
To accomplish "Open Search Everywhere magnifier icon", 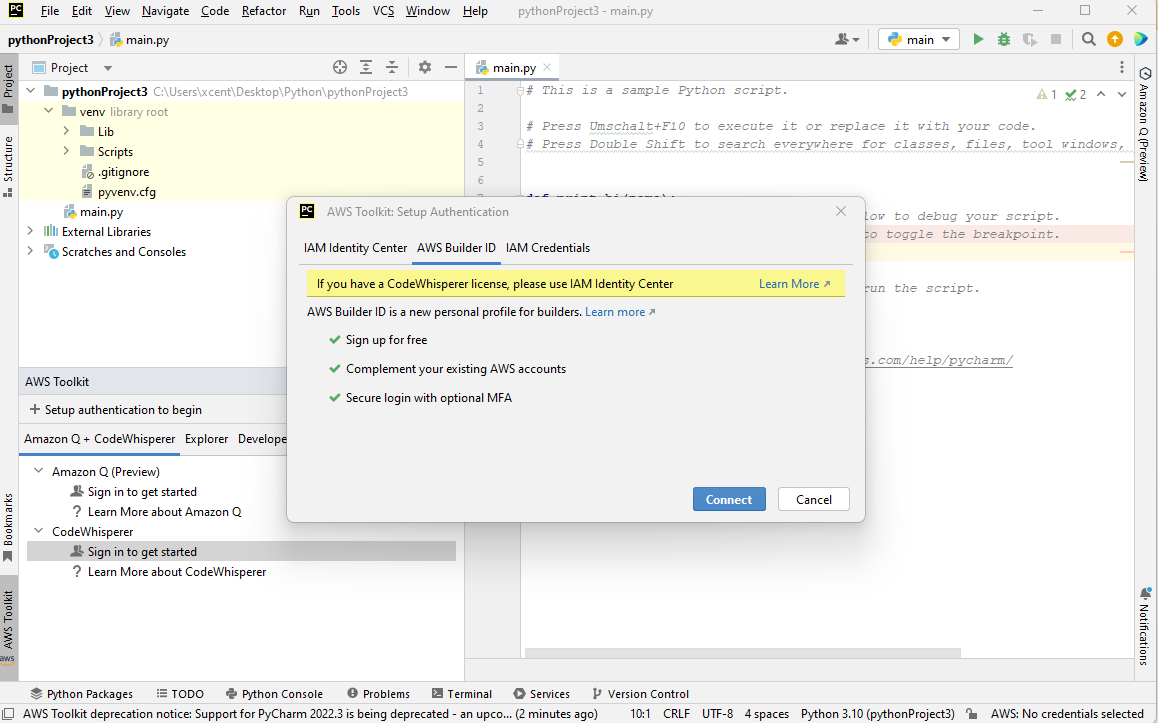I will (x=1089, y=39).
